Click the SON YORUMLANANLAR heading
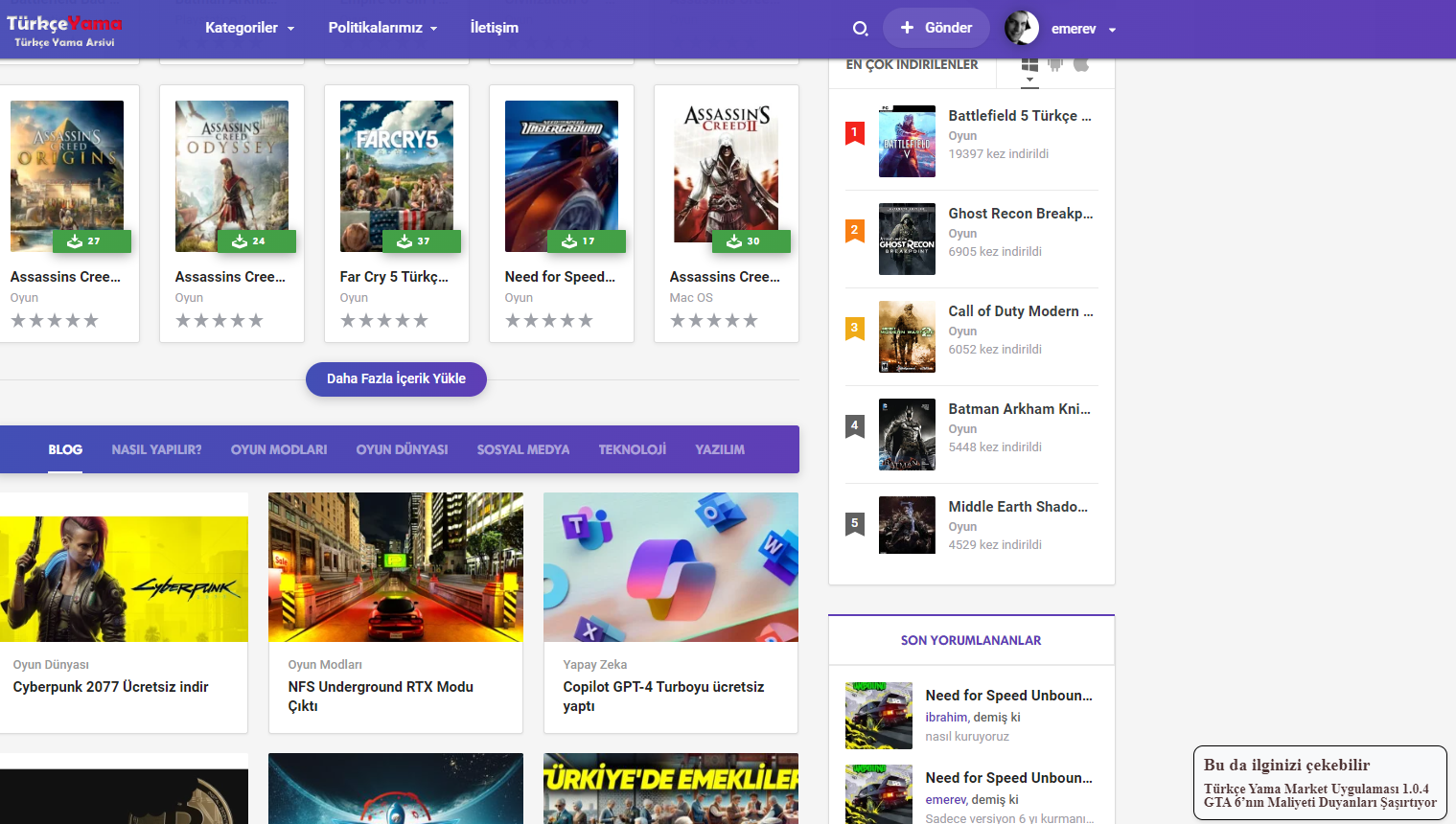This screenshot has height=824, width=1456. coord(971,640)
